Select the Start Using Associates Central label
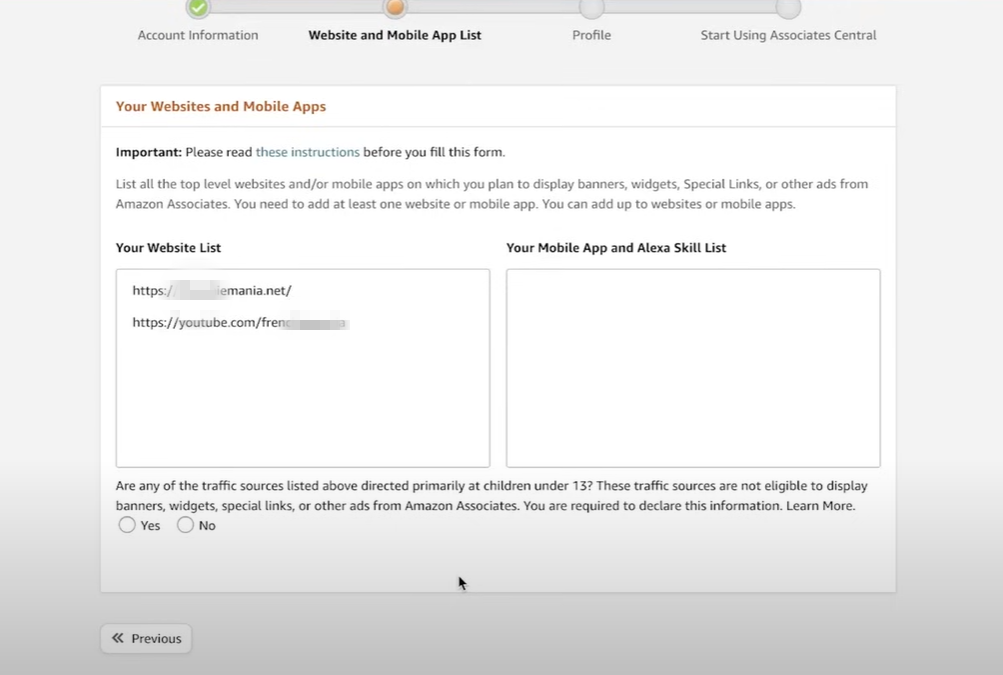Screen dimensions: 1003x675 coord(788,35)
